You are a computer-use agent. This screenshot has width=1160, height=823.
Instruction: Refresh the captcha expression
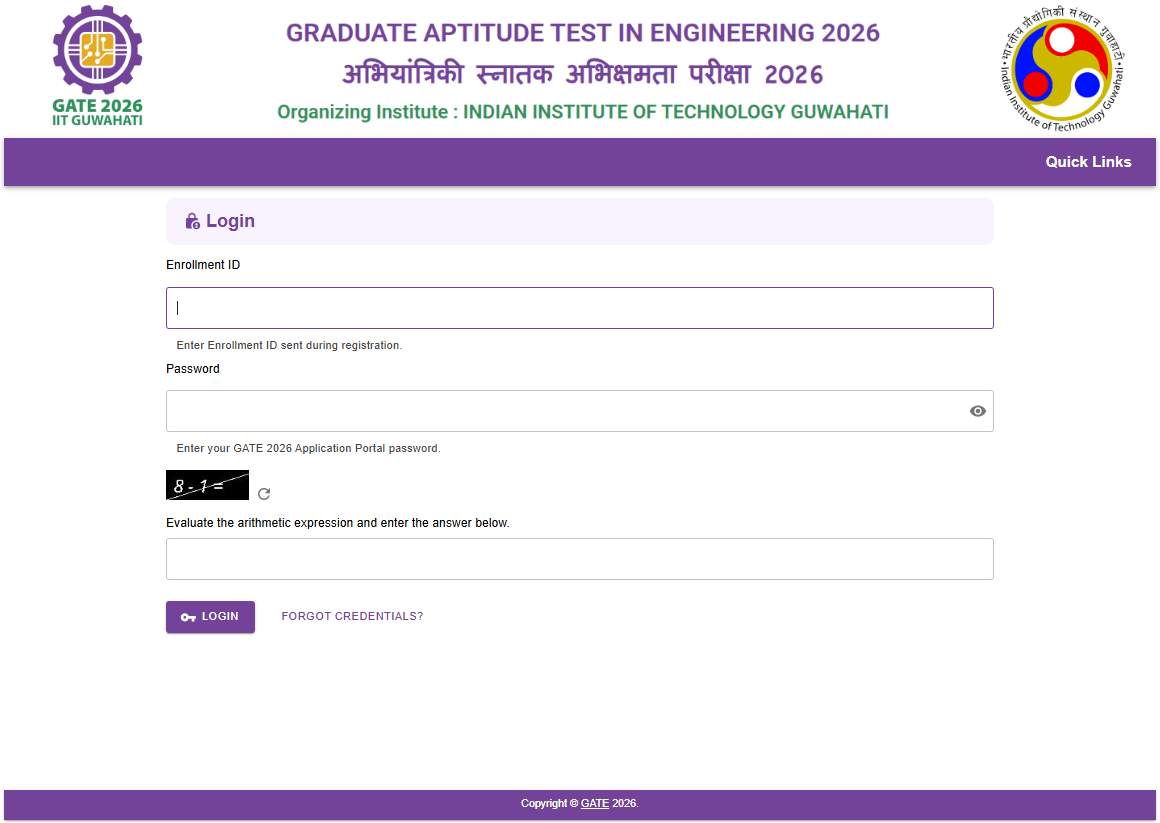(264, 493)
